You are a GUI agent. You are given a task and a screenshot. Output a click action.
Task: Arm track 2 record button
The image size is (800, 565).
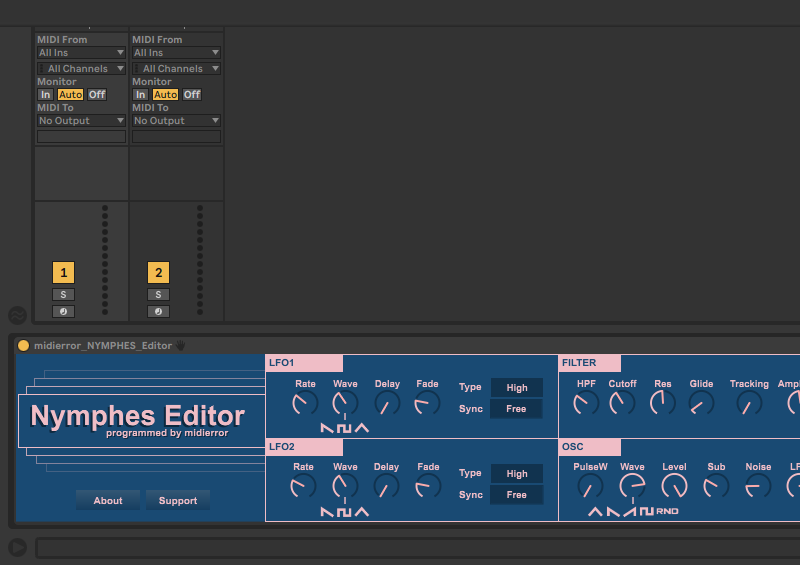coord(158,311)
